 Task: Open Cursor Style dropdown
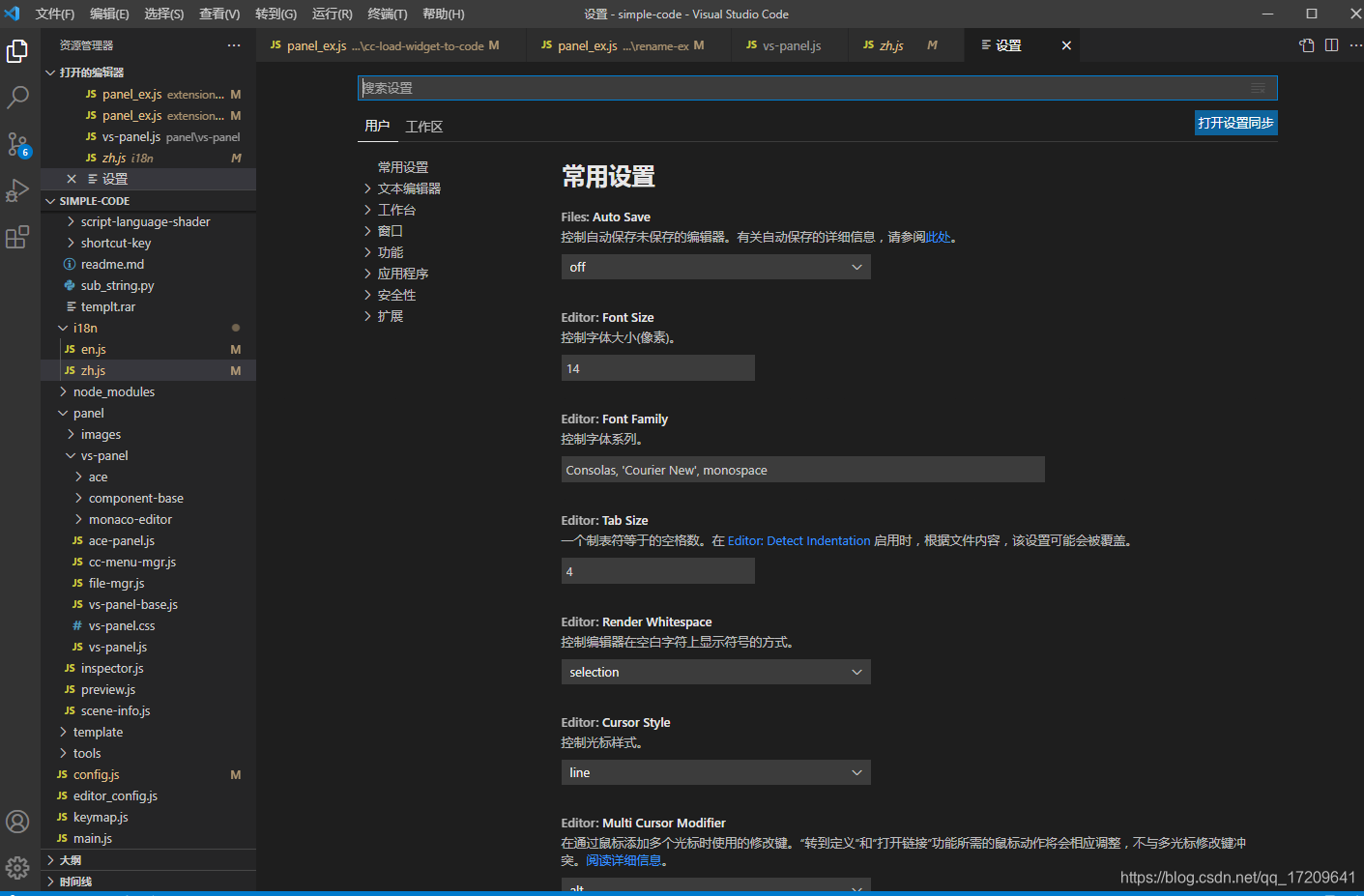715,772
